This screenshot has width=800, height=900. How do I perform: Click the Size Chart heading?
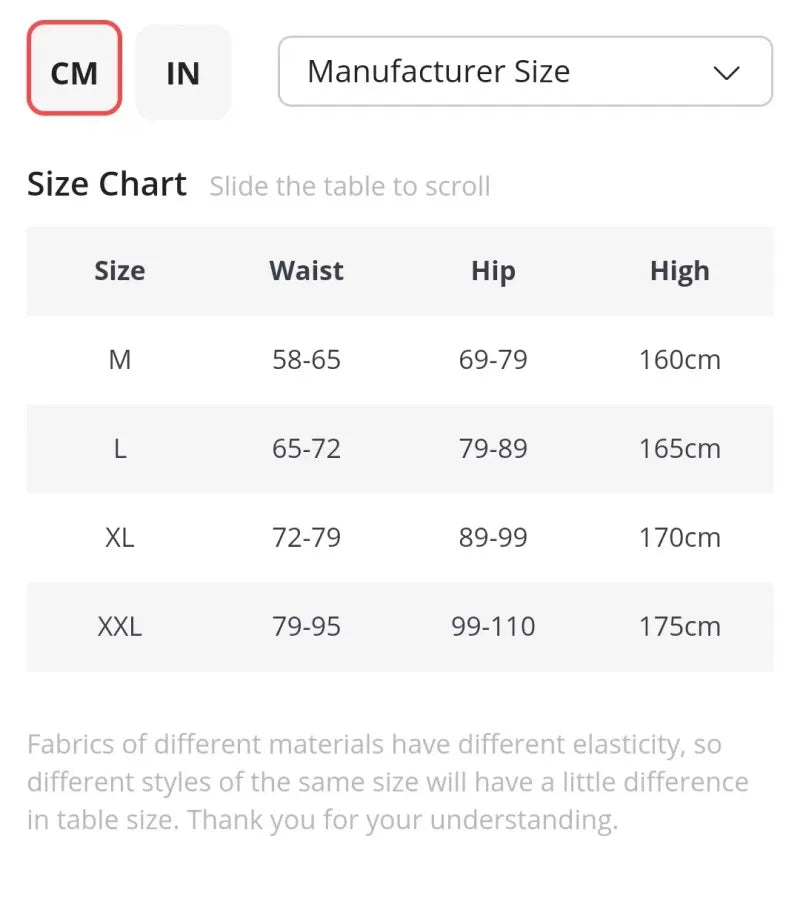[x=107, y=185]
